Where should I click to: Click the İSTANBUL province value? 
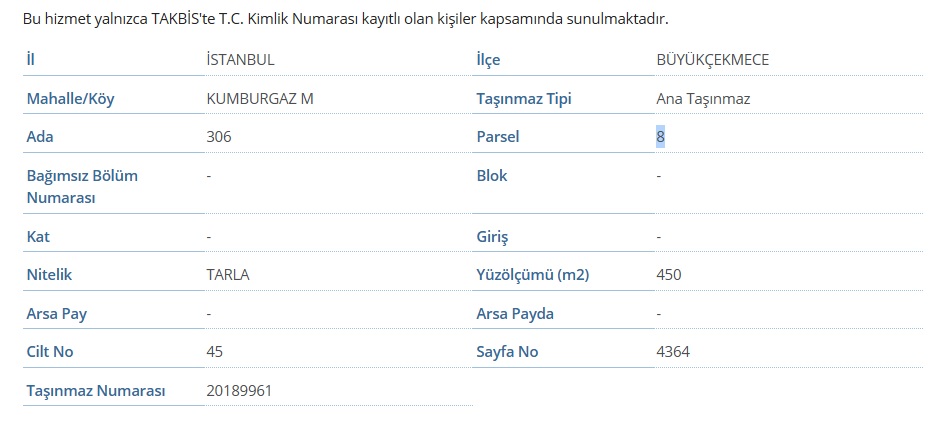pos(240,60)
